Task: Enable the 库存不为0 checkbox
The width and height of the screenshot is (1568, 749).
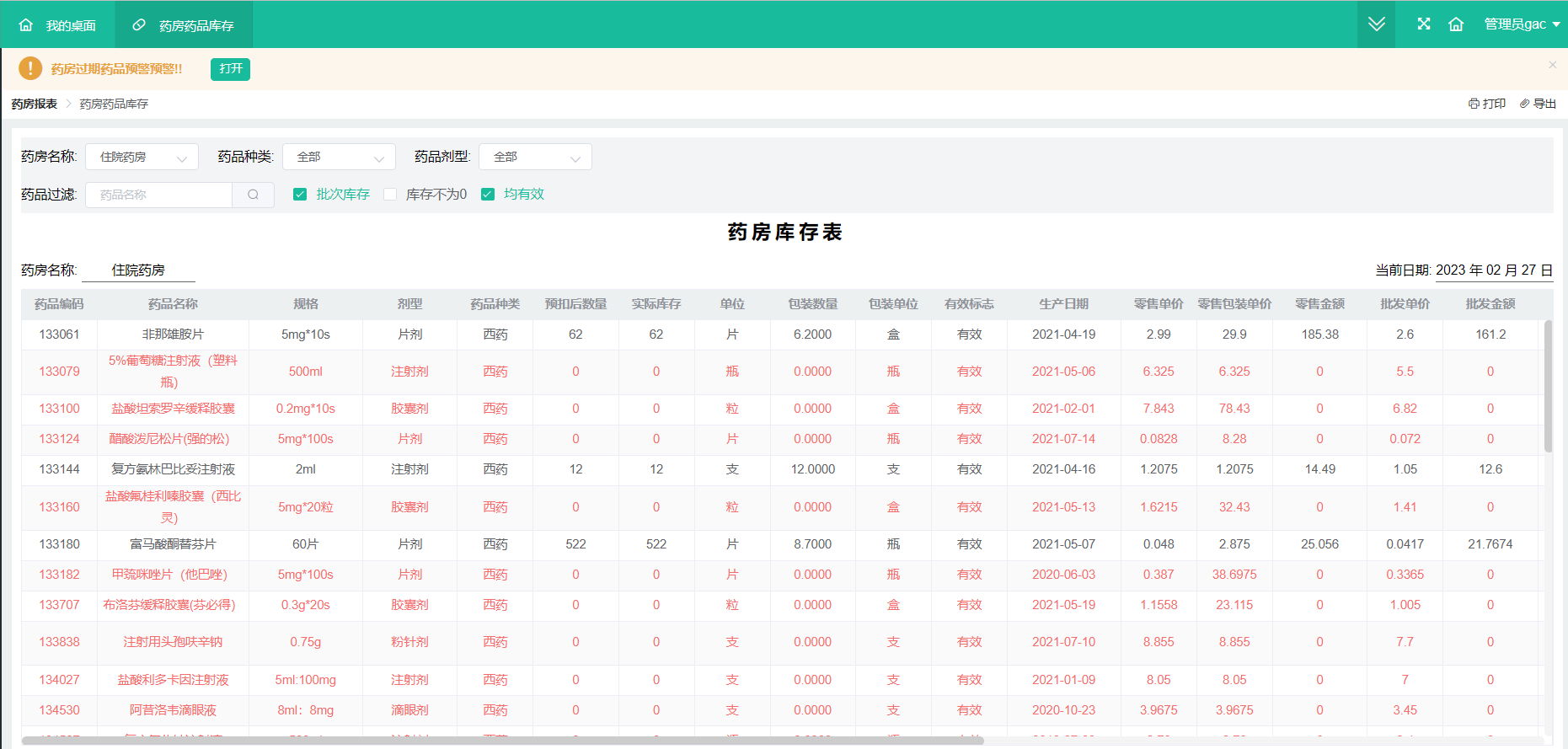Action: [390, 195]
